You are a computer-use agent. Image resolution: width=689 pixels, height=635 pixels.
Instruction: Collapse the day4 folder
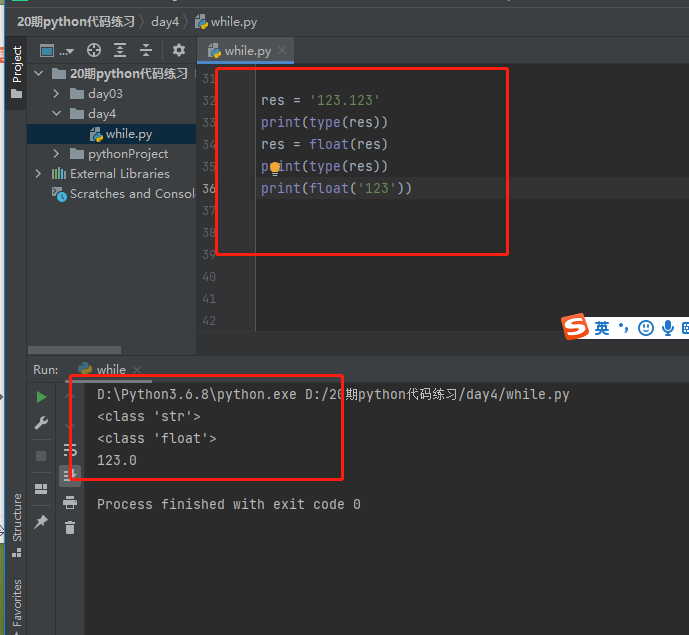[56, 113]
